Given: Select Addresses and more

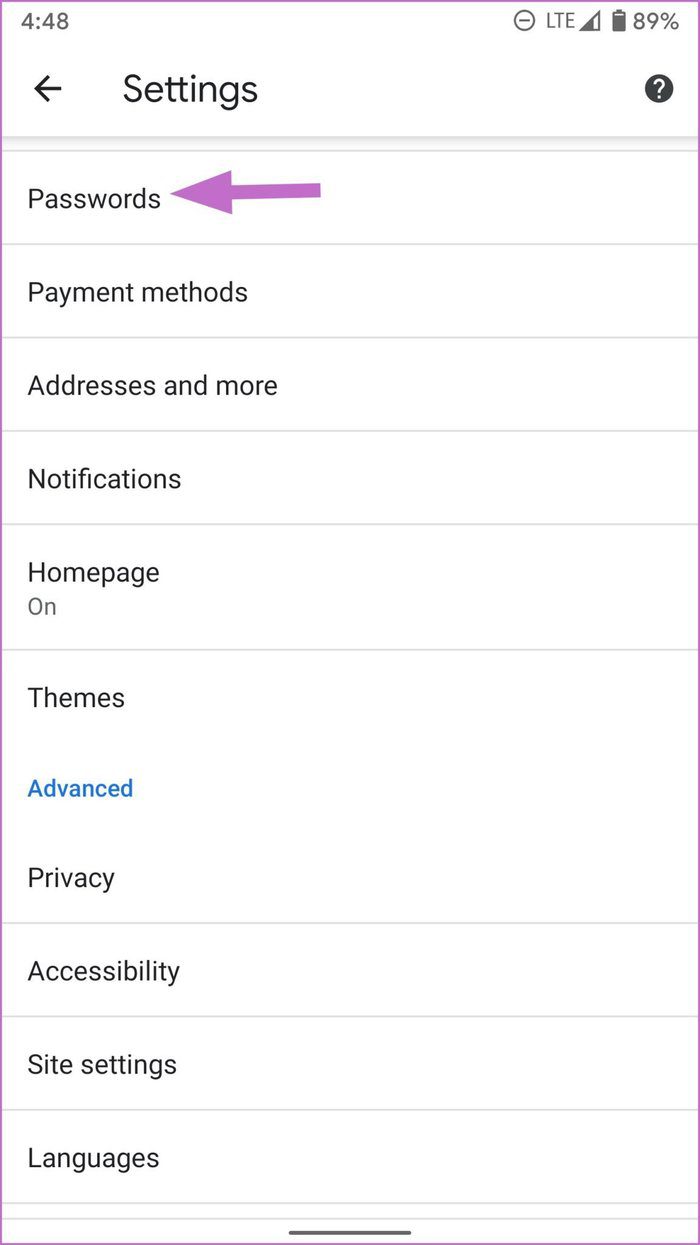Looking at the screenshot, I should pos(350,385).
